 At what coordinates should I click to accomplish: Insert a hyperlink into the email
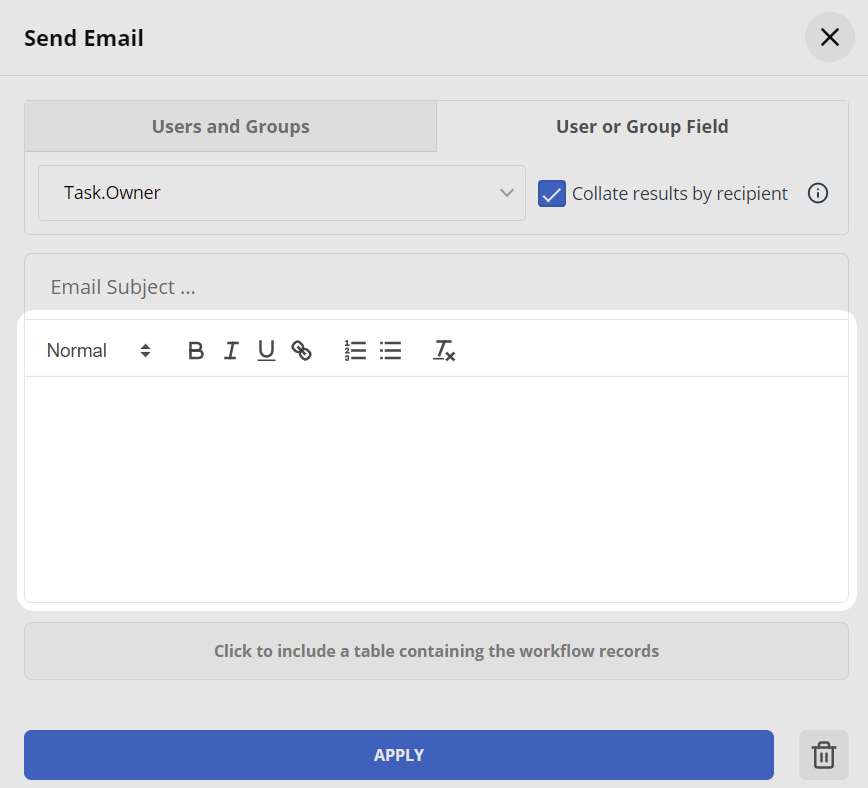click(x=301, y=351)
